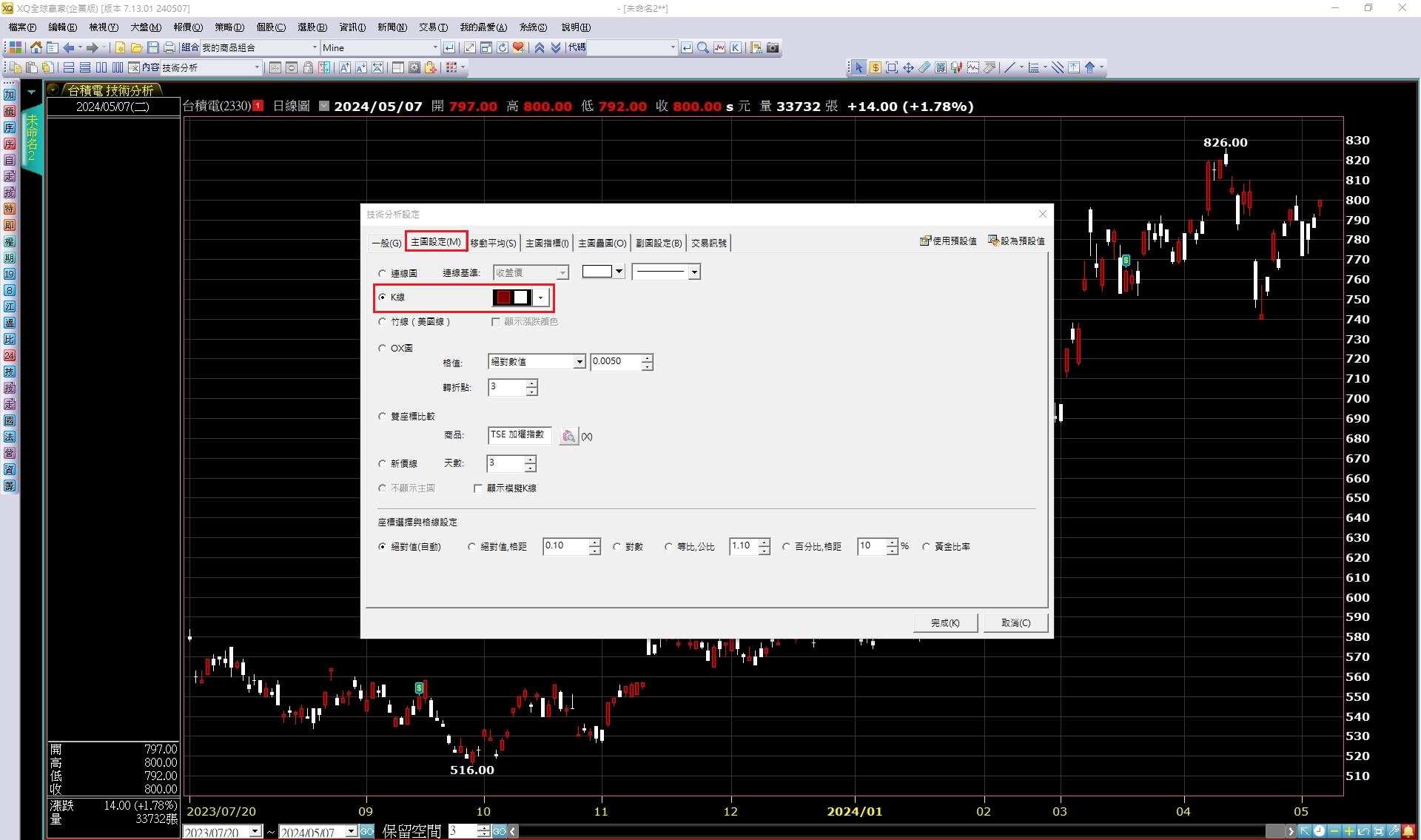Open the 技術分析 content dropdown
Image resolution: width=1421 pixels, height=840 pixels.
pyautogui.click(x=257, y=67)
